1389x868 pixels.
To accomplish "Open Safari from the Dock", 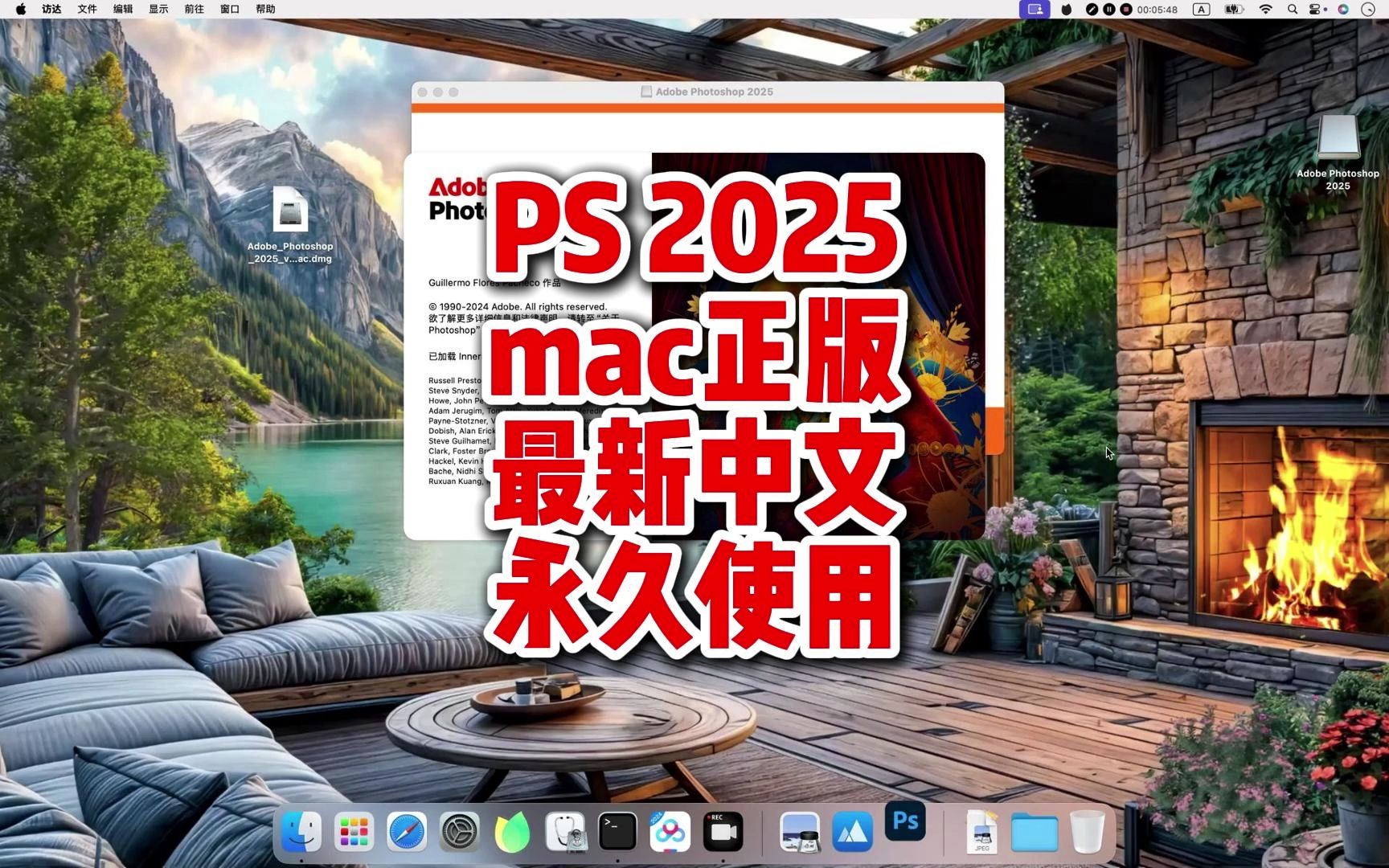I will tap(406, 832).
